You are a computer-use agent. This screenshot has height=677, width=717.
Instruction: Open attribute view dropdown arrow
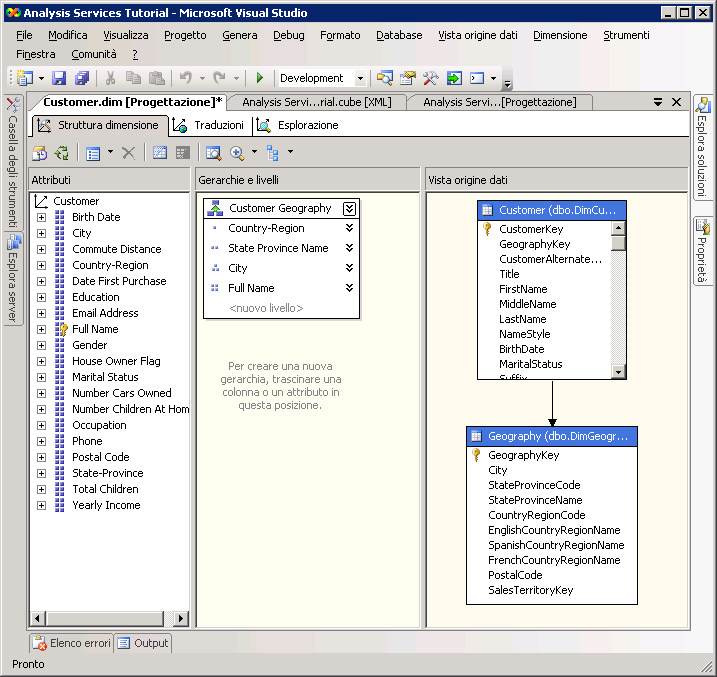(110, 152)
